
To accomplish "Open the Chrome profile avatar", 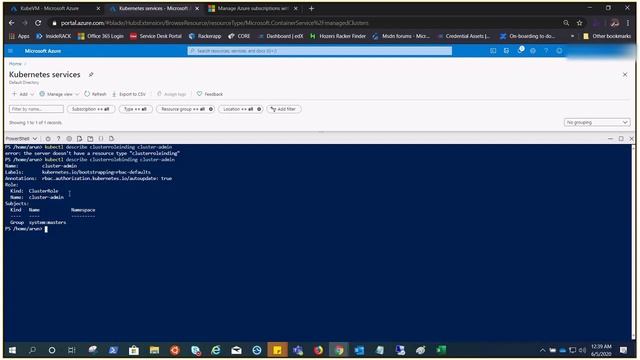I will (x=615, y=23).
